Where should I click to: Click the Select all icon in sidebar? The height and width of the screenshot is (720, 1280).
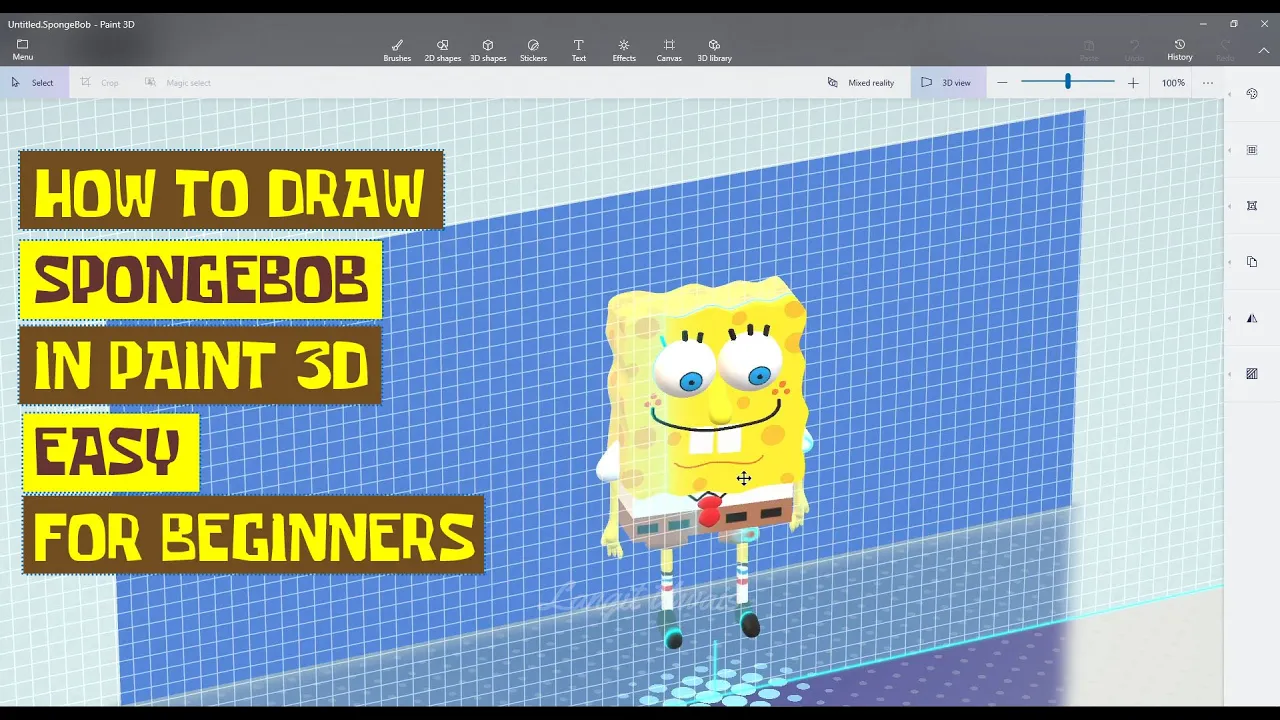[1252, 150]
